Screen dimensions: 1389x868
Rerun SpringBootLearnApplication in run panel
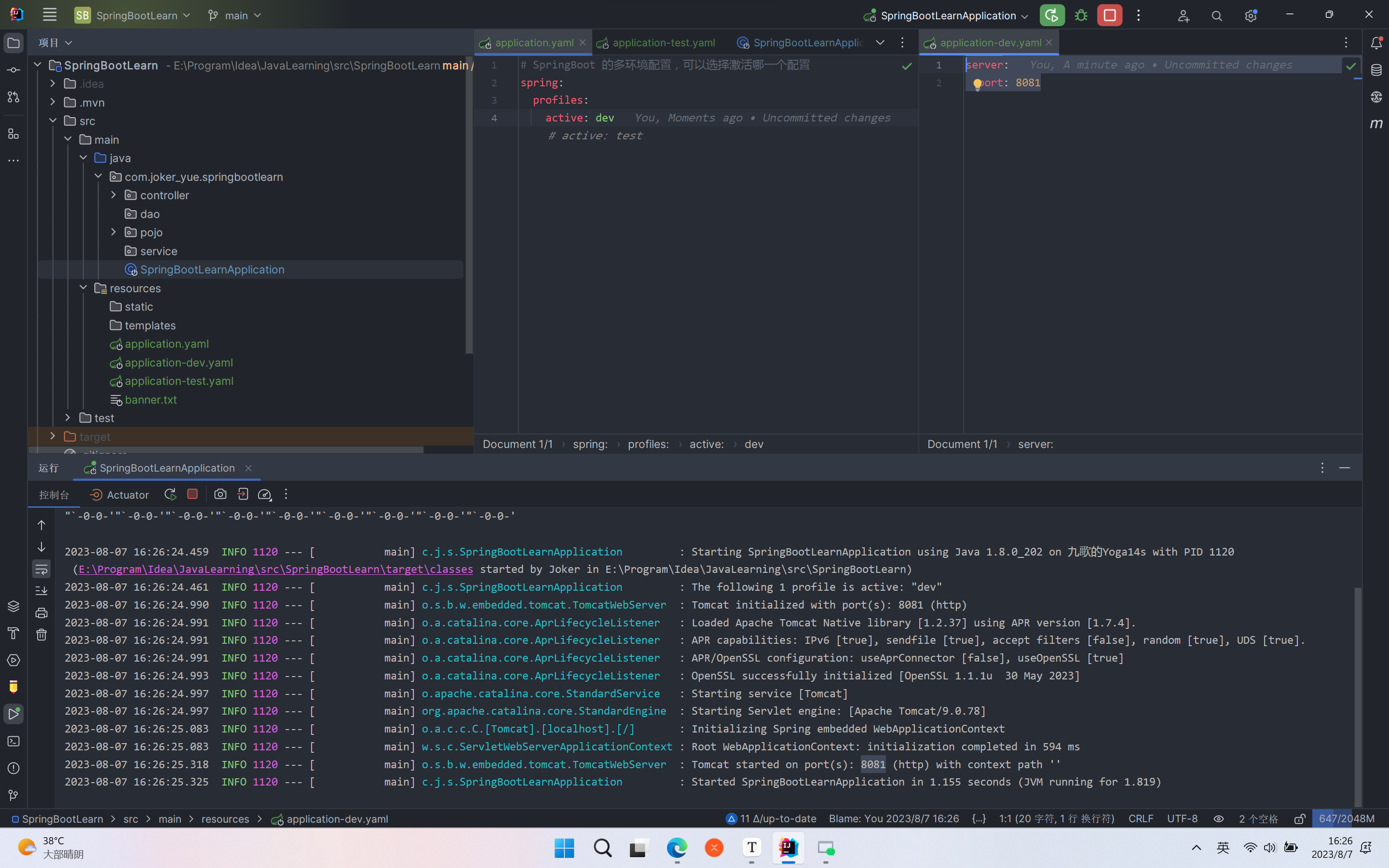coord(170,494)
